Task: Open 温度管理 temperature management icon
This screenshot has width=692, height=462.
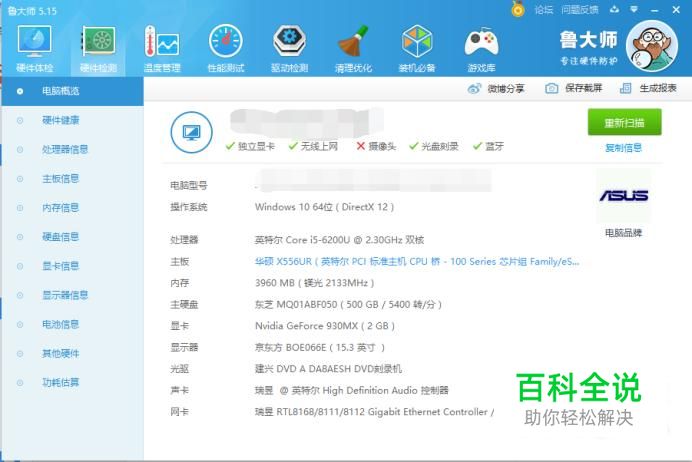Action: point(162,48)
